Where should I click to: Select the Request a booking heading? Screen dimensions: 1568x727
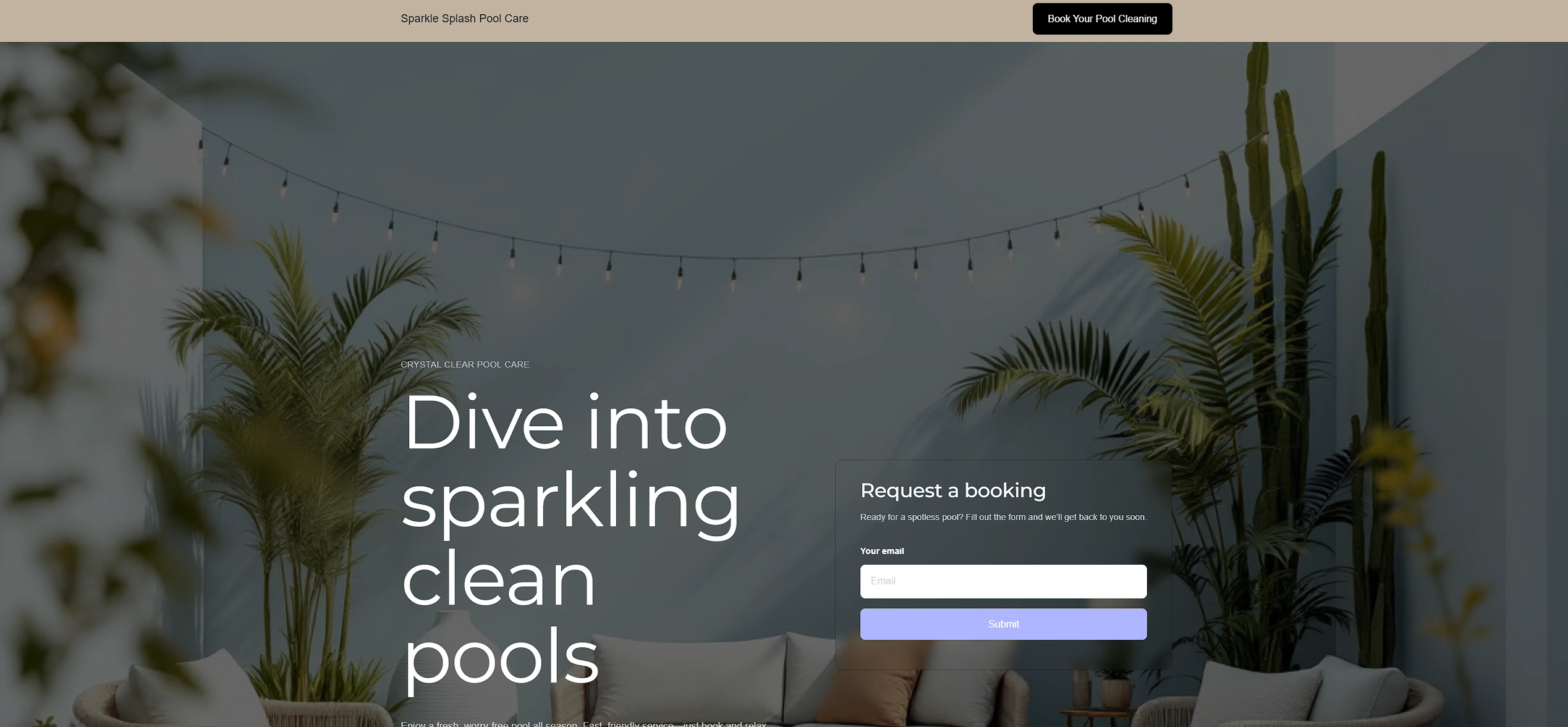[x=952, y=490]
